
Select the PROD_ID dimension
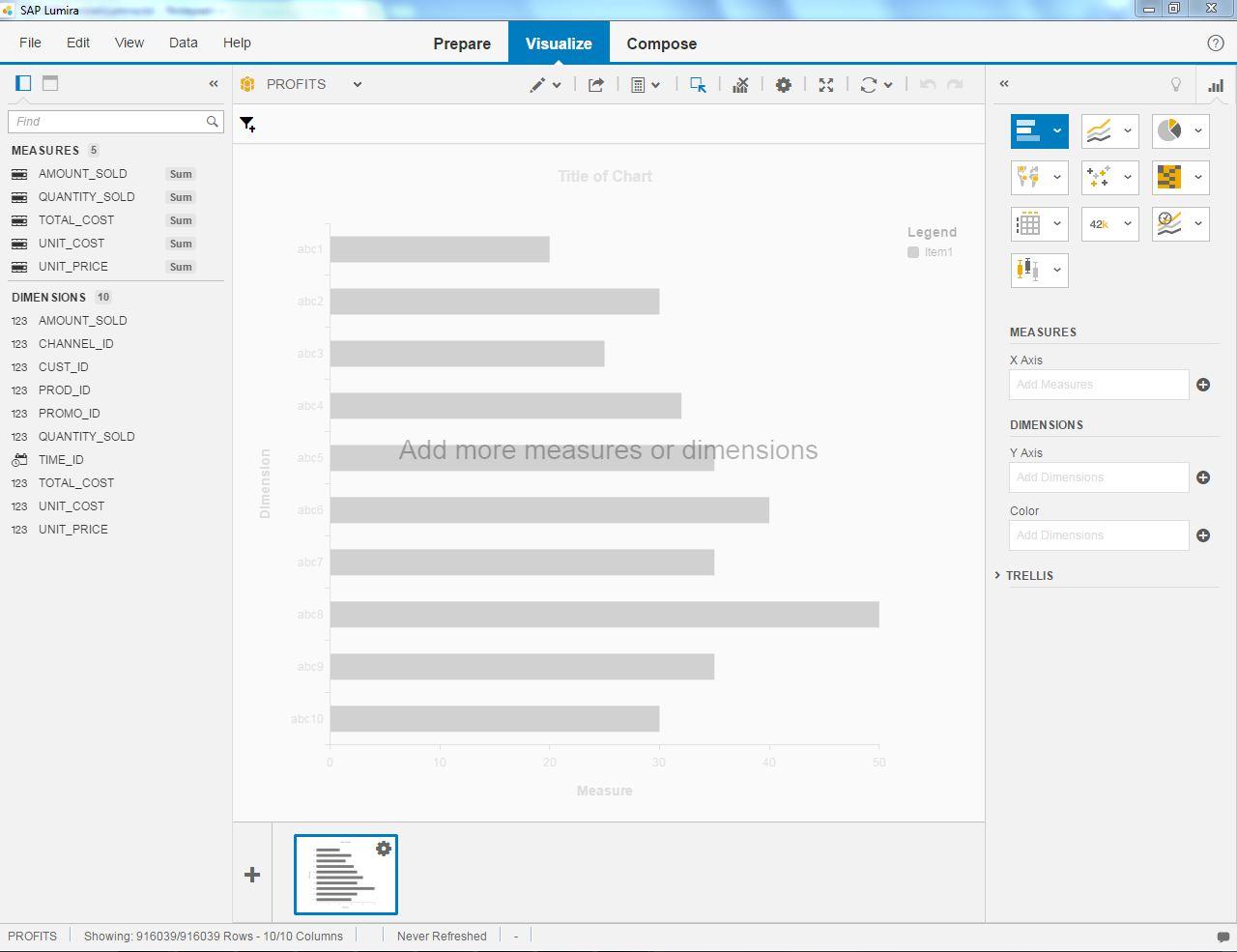[65, 390]
